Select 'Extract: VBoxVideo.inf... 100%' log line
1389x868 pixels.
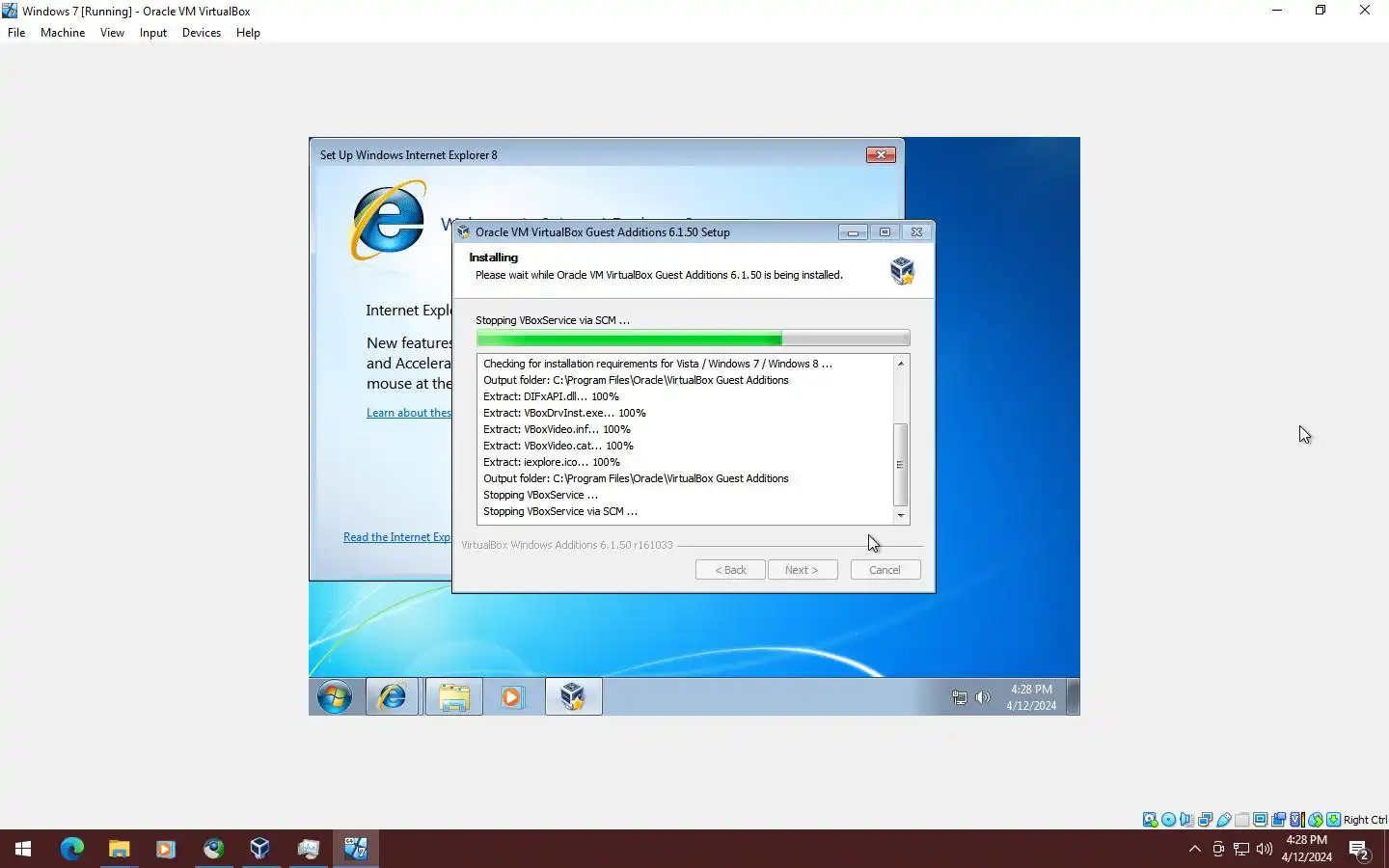[557, 429]
